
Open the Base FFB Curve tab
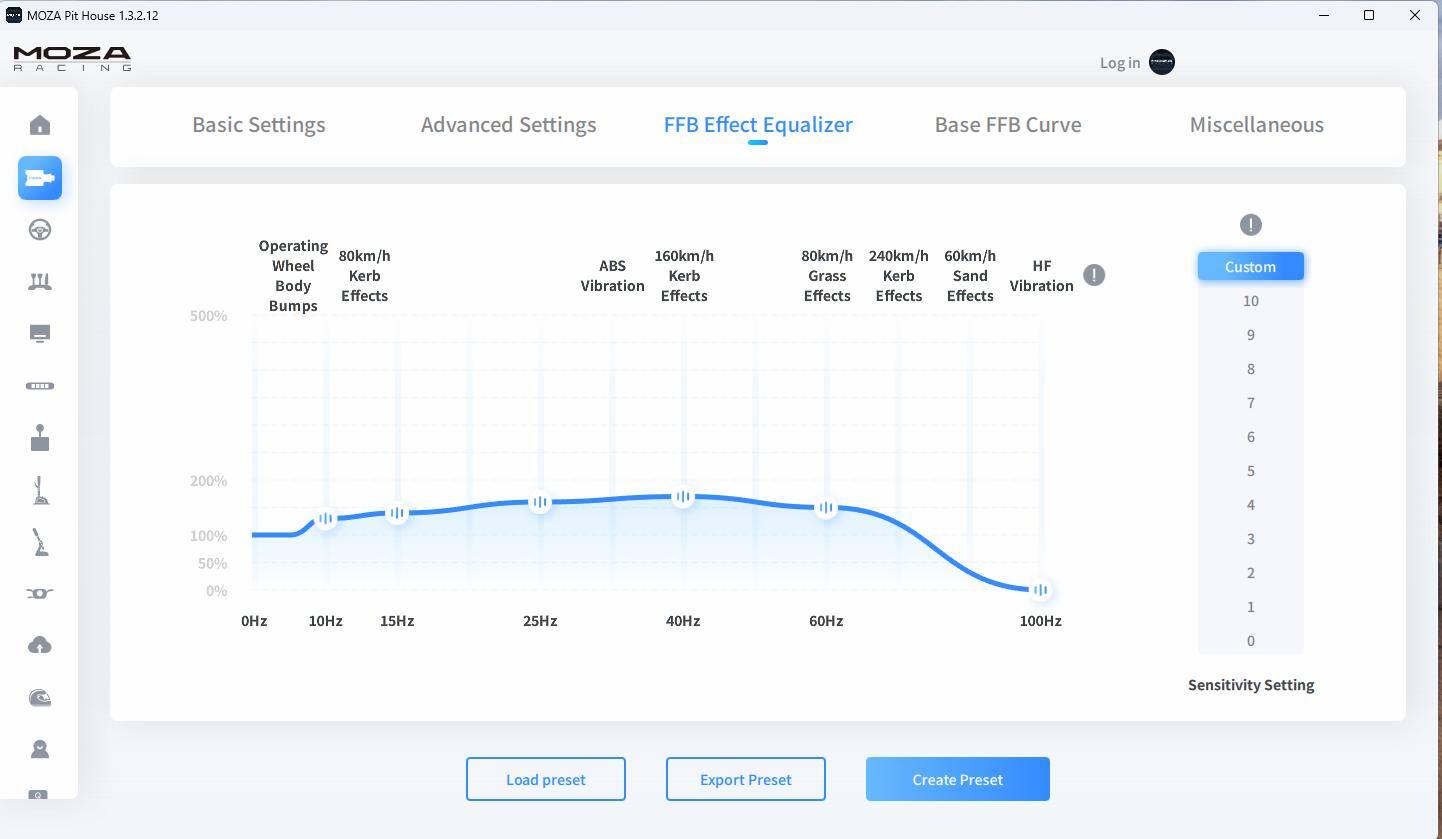tap(1007, 125)
